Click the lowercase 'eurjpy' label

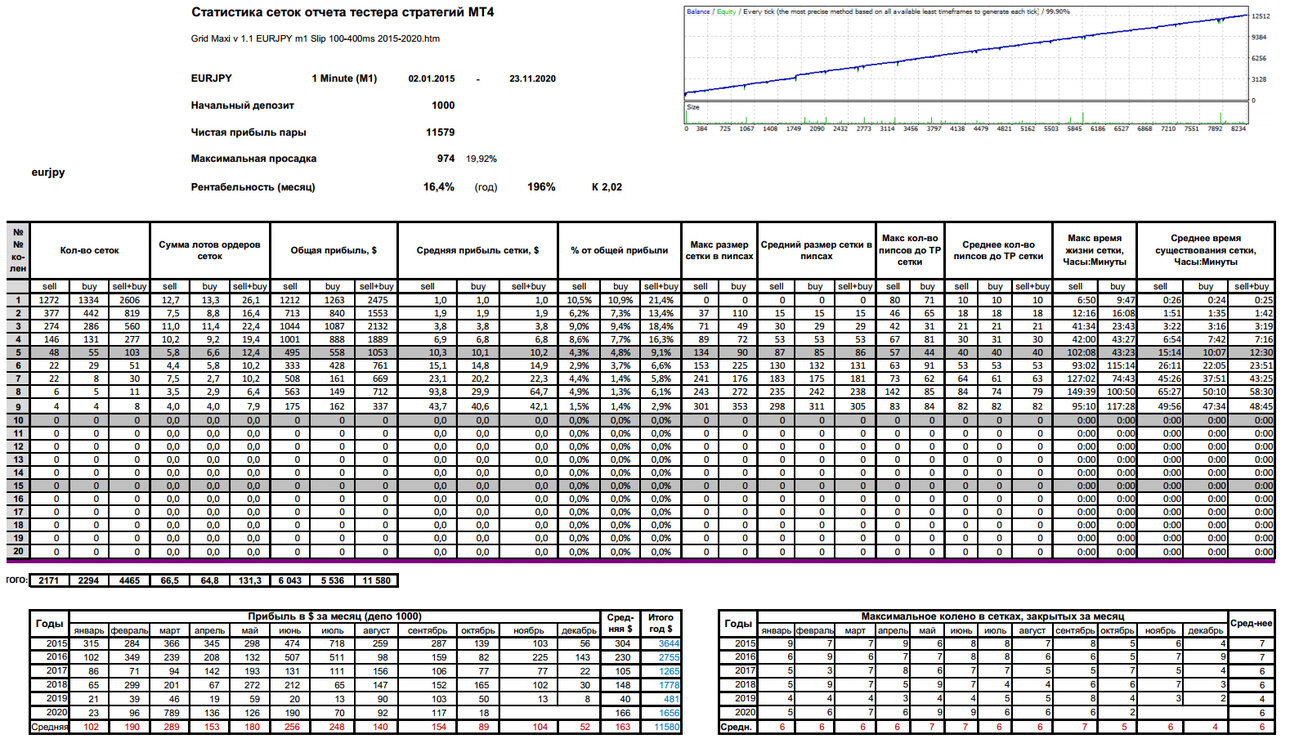49,172
